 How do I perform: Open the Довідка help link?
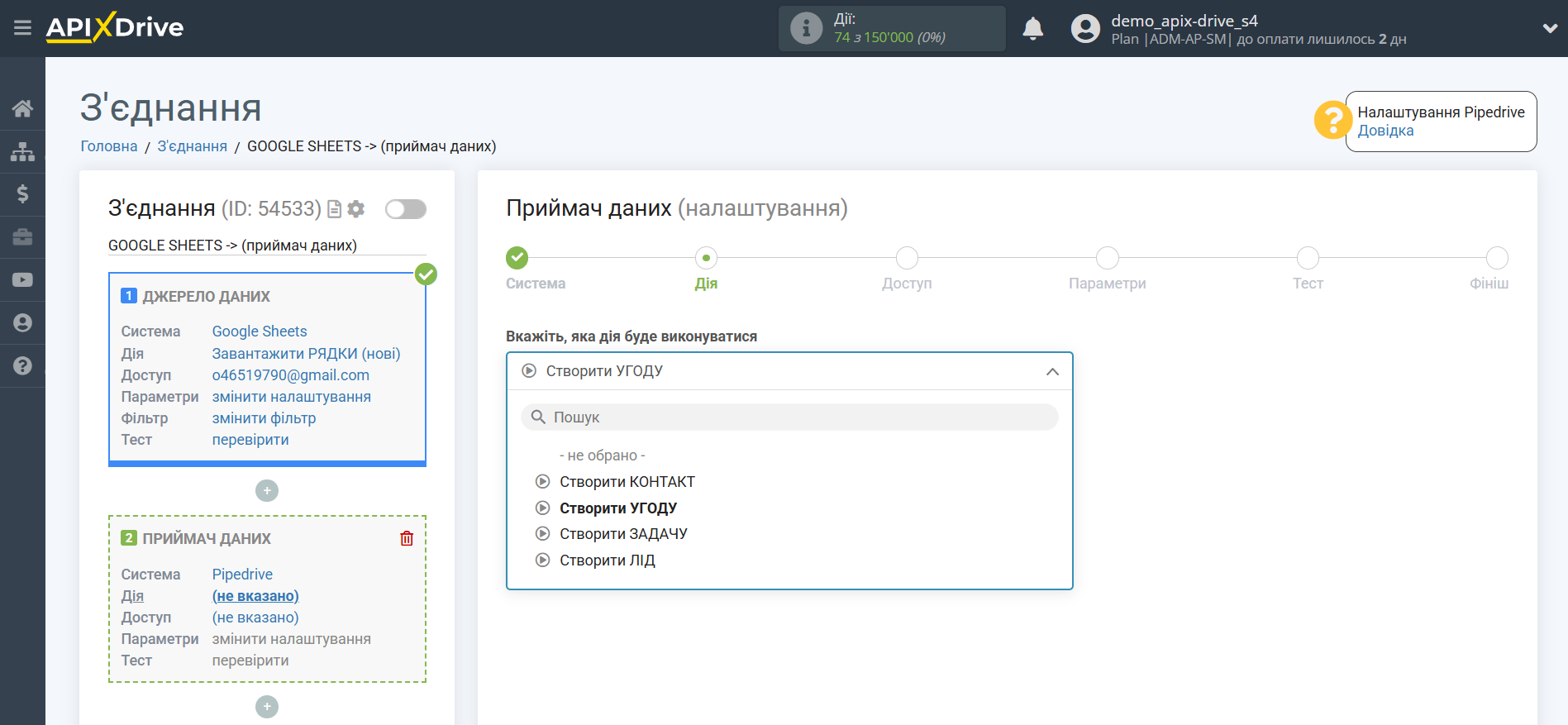(x=1385, y=131)
